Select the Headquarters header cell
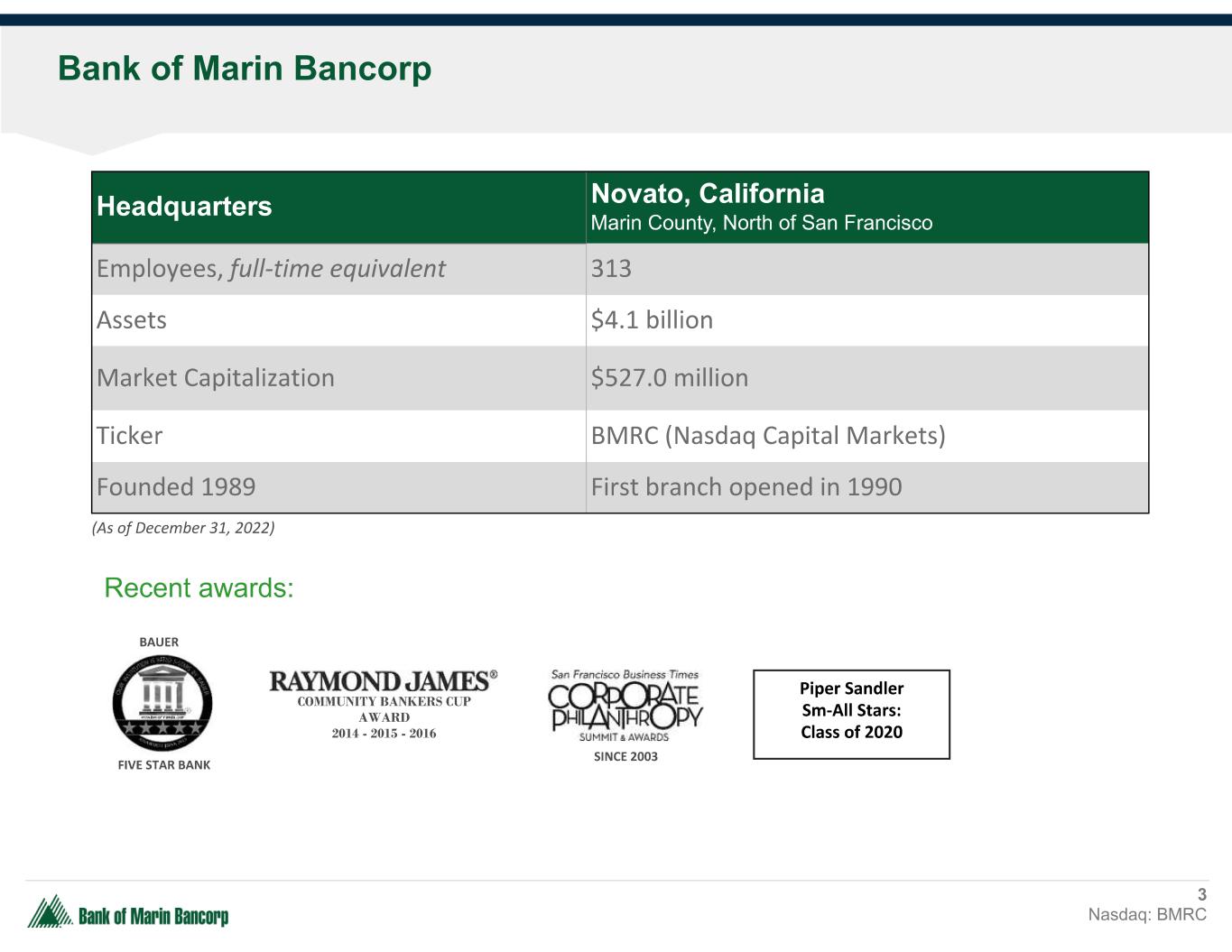 coord(184,207)
